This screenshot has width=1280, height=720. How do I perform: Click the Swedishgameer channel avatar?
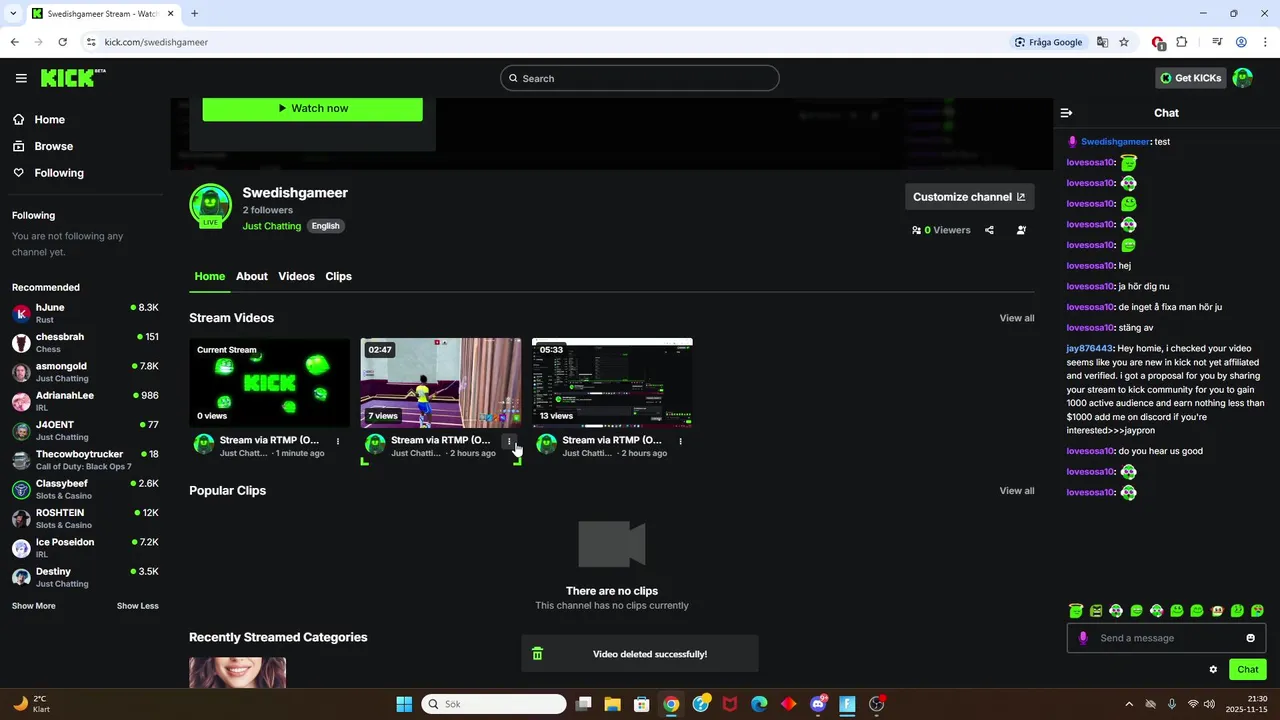point(210,206)
